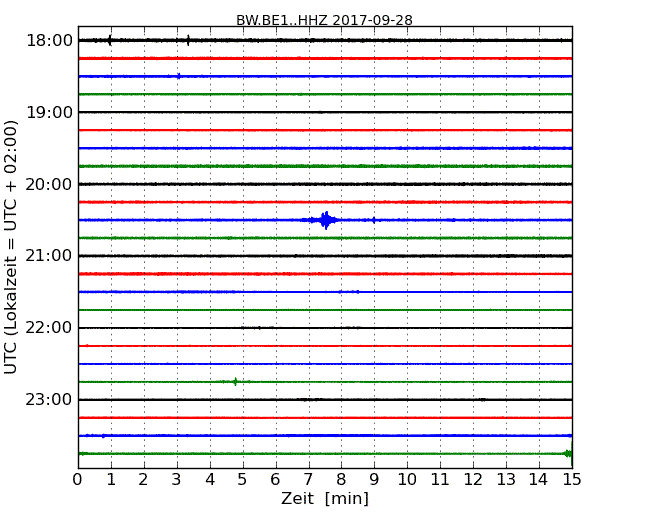650x520 pixels.
Task: Click the blue spike near minute 3 on 18:30 trace
Action: pyautogui.click(x=179, y=76)
